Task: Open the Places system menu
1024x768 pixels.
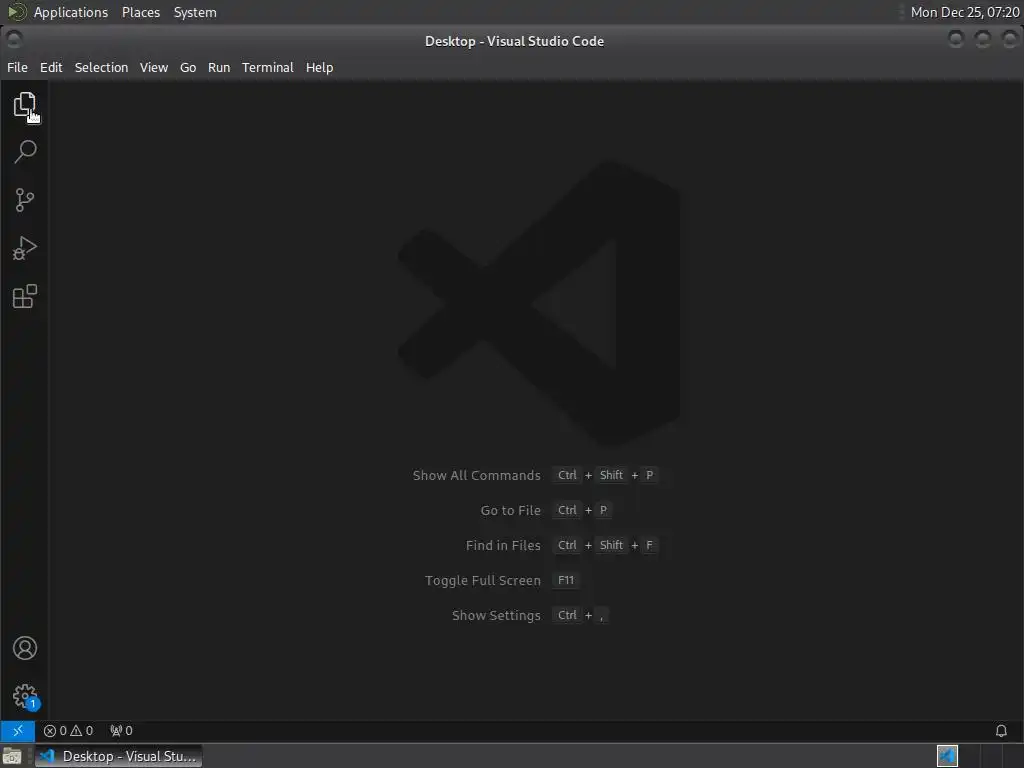Action: 140,12
